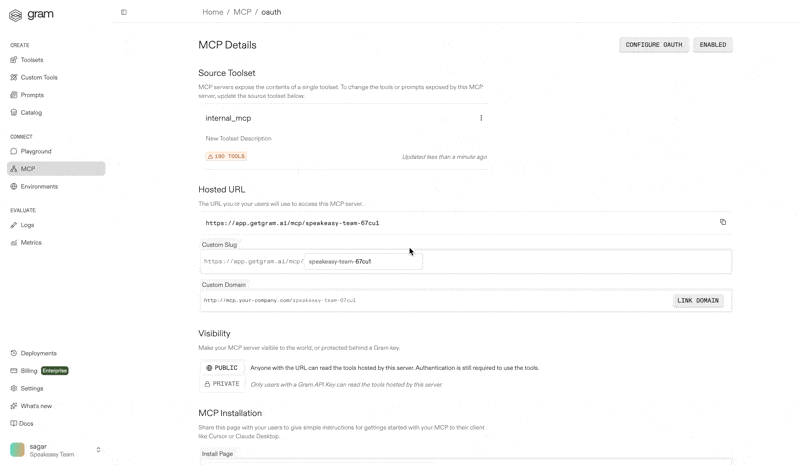Click the Logs sidebar icon
Viewport: 800px width, 465px height.
(x=14, y=225)
